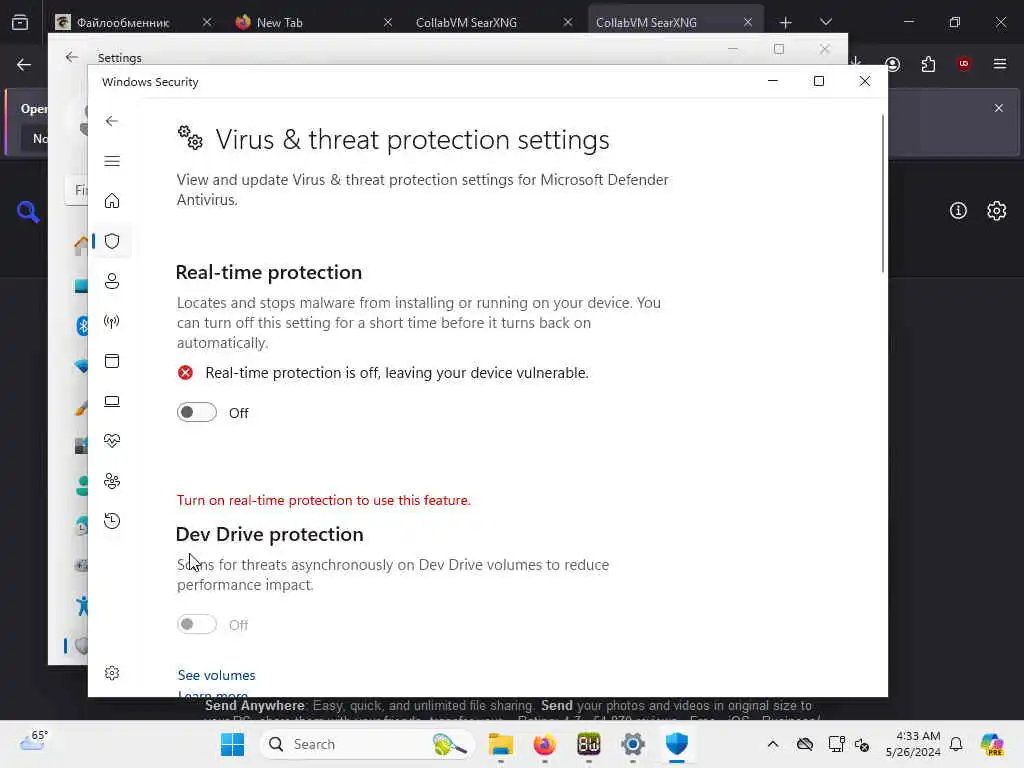Open Windows Security settings gear icon
The width and height of the screenshot is (1024, 768).
[112, 673]
